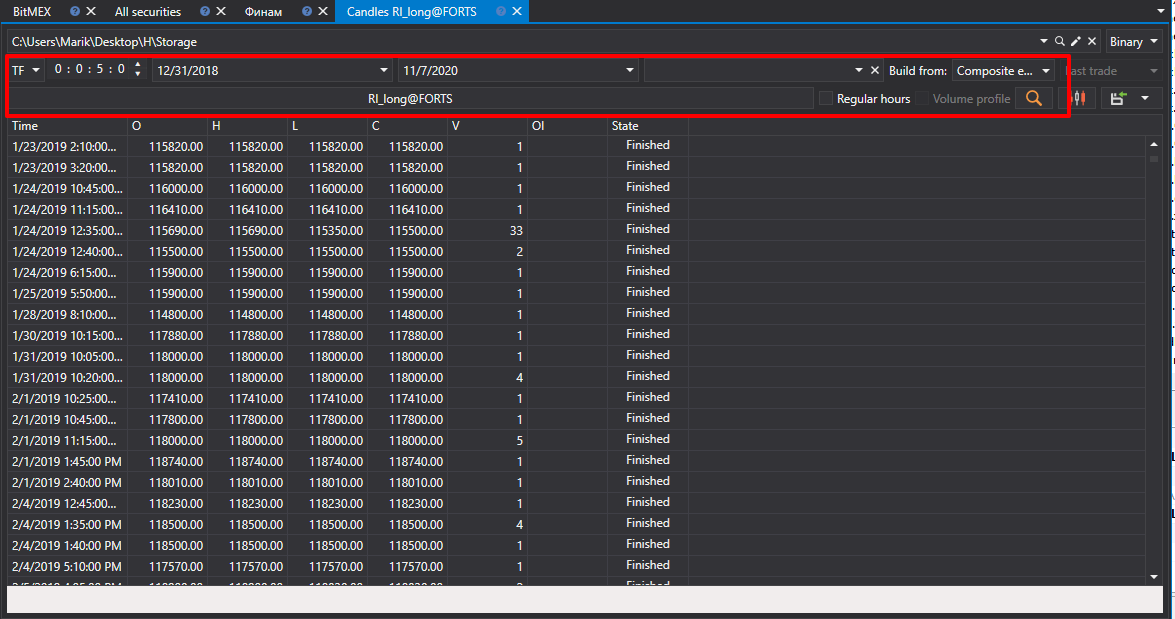Select the Candles RI_long@FORTS tab

[411, 11]
